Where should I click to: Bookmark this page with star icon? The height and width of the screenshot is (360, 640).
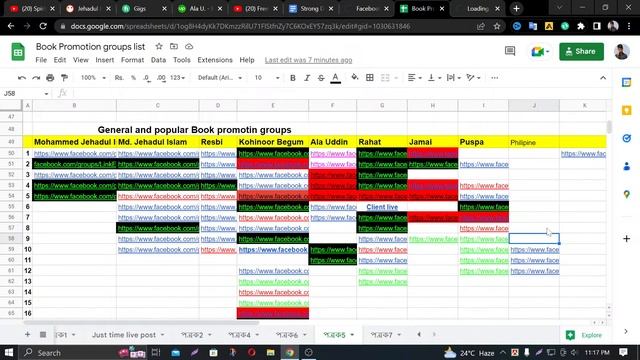(497, 26)
